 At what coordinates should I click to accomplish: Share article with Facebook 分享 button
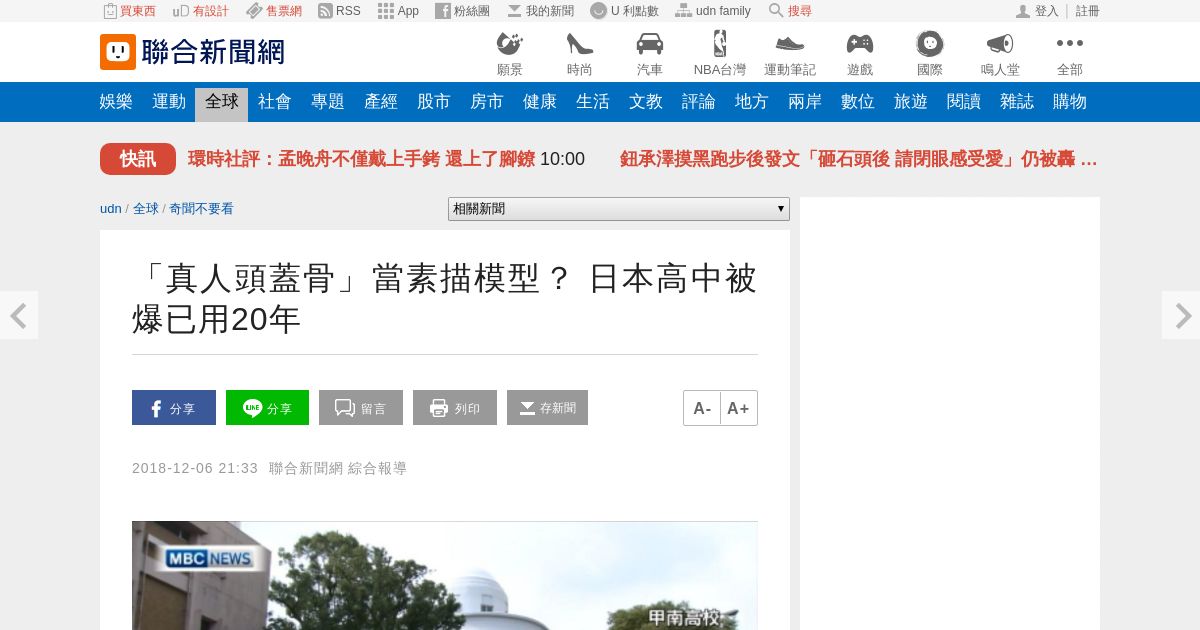pos(174,408)
